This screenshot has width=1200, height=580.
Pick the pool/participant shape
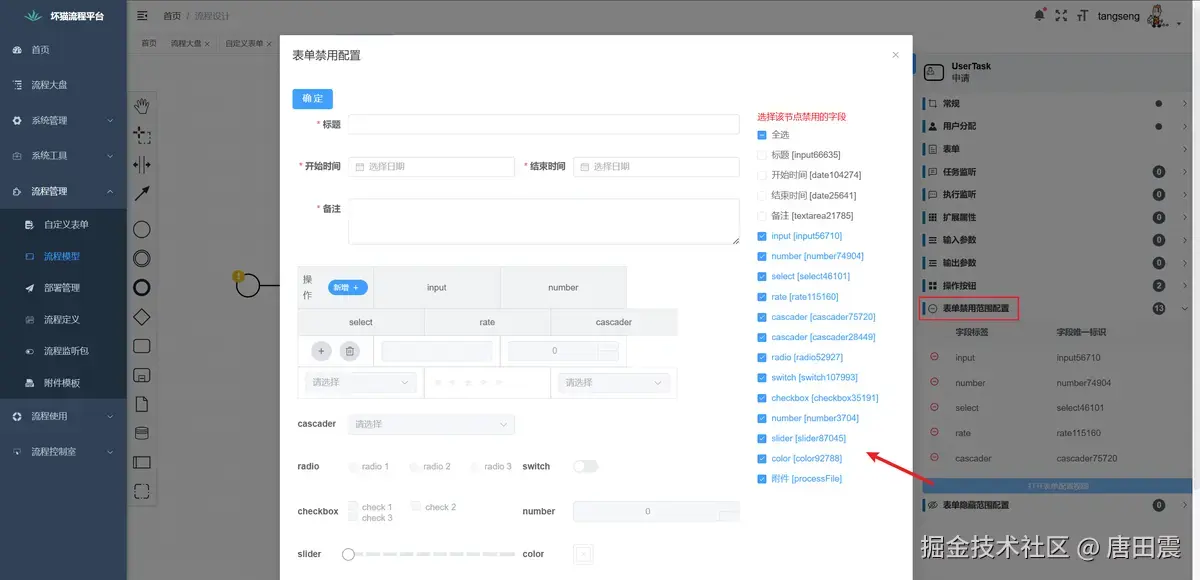coord(142,462)
